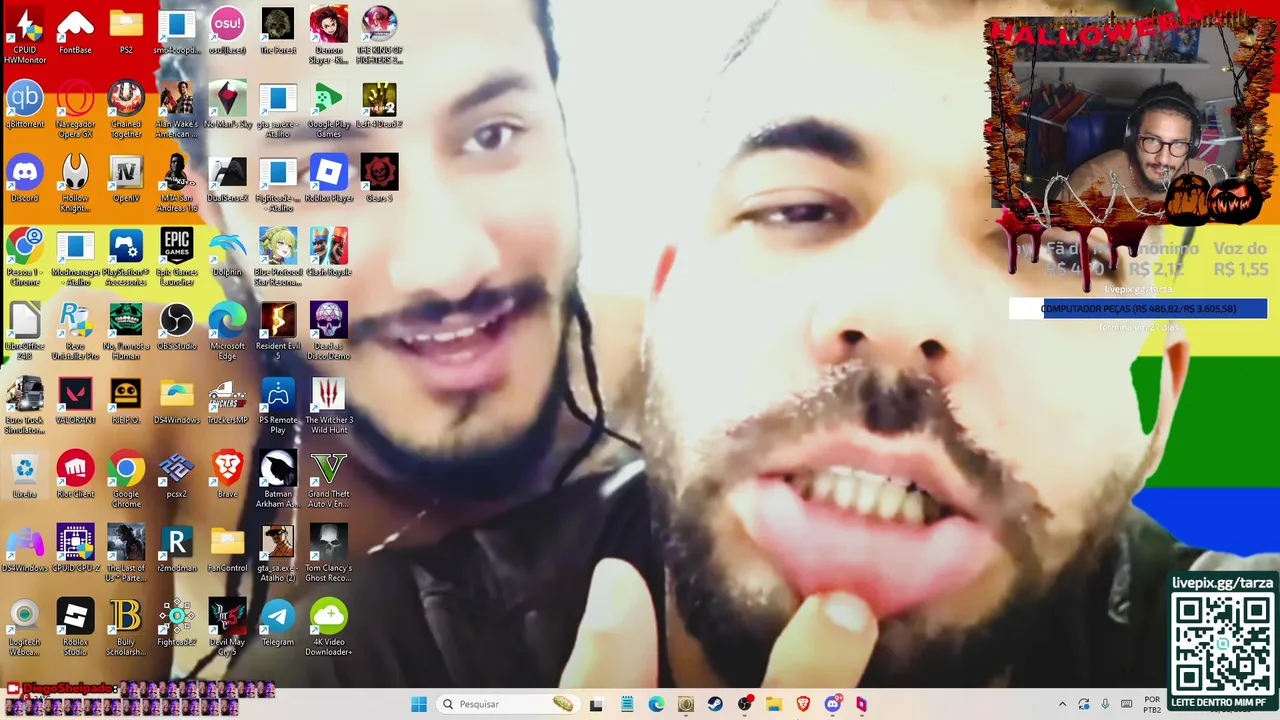This screenshot has width=1280, height=720.
Task: Launch PlayStation Accessories desktop icon
Action: click(x=126, y=257)
